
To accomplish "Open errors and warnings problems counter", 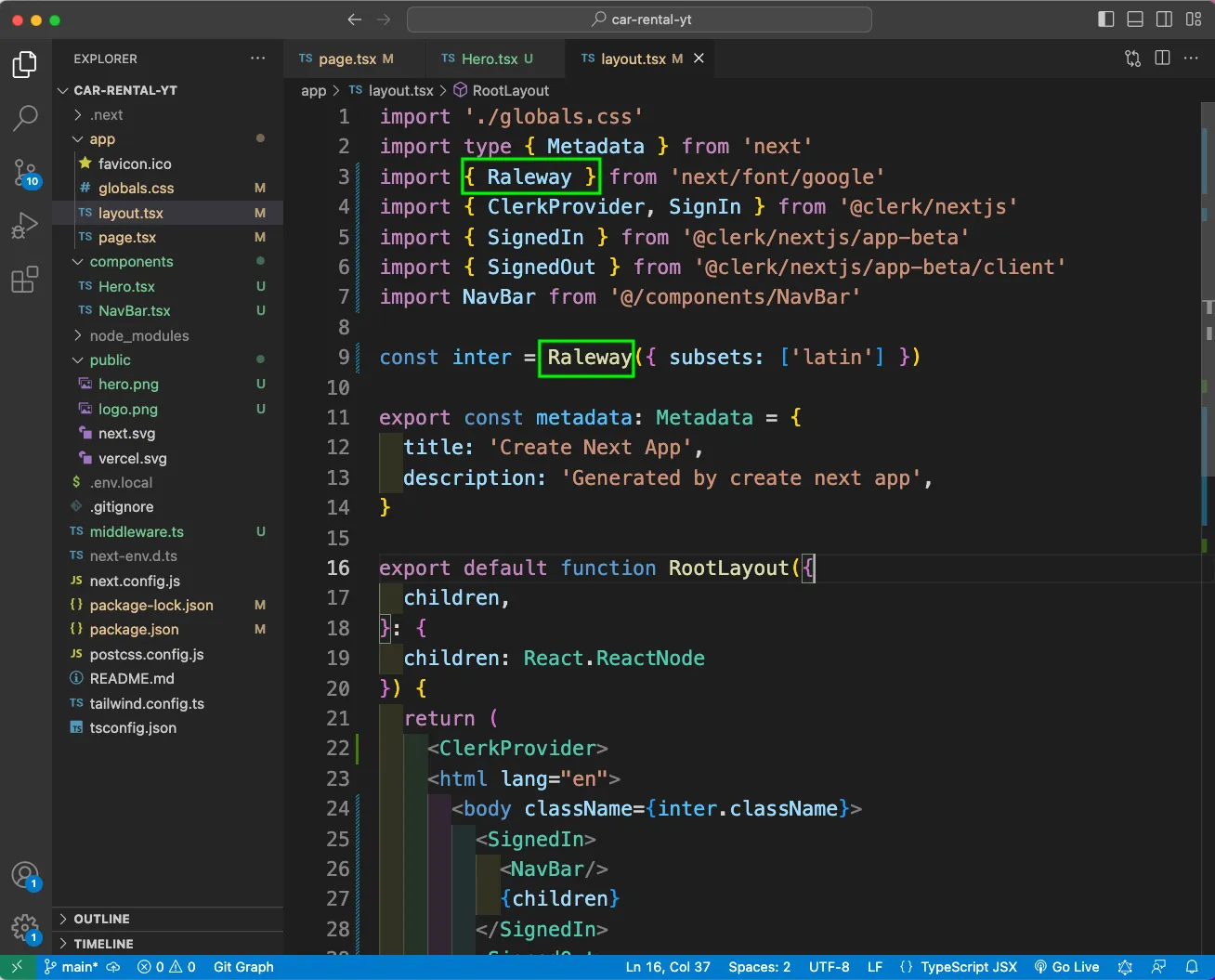I will click(x=166, y=967).
